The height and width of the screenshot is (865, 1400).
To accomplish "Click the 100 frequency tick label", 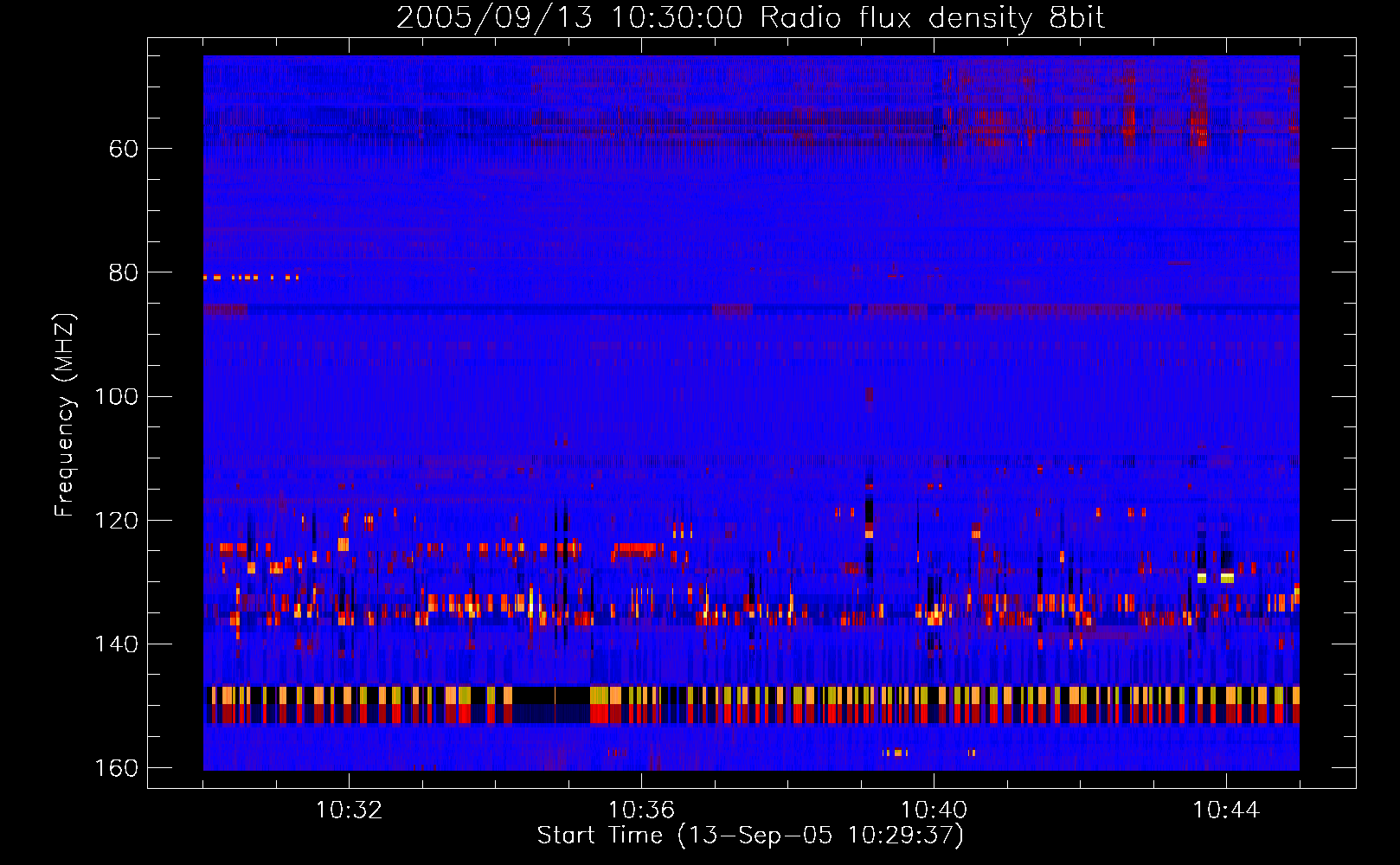I will point(117,397).
